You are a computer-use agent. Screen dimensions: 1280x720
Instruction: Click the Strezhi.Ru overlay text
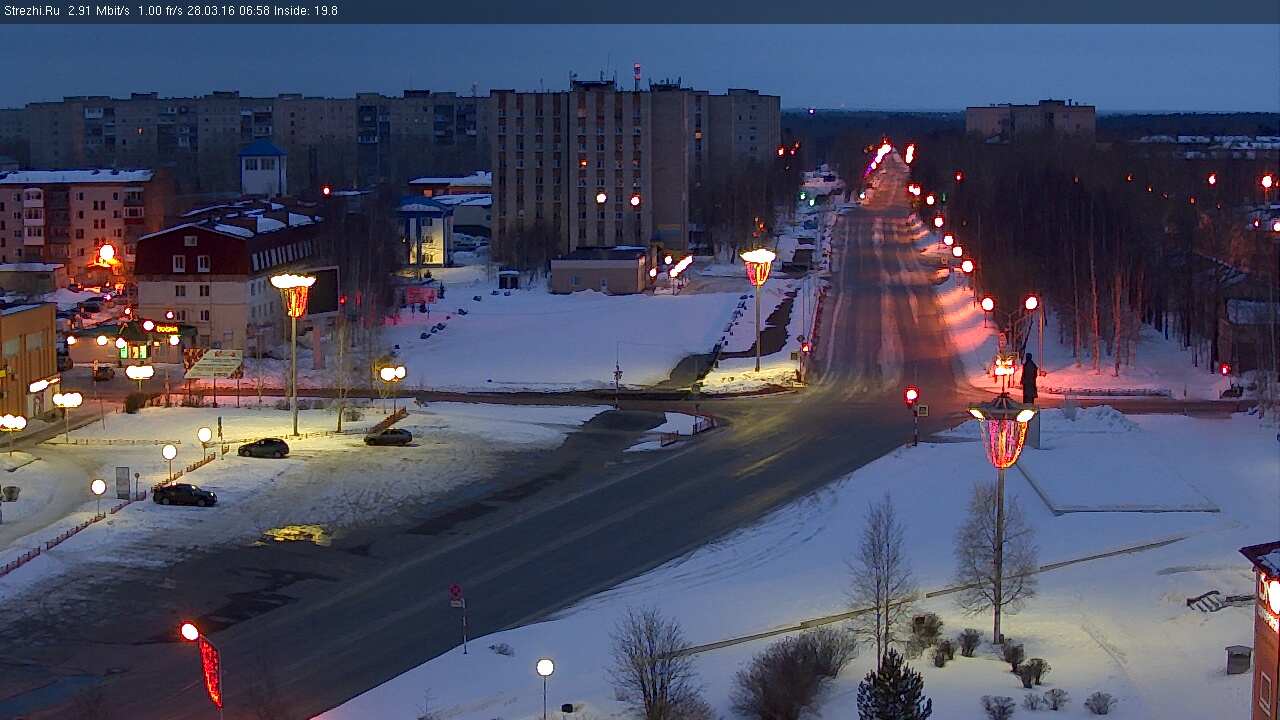(x=31, y=11)
